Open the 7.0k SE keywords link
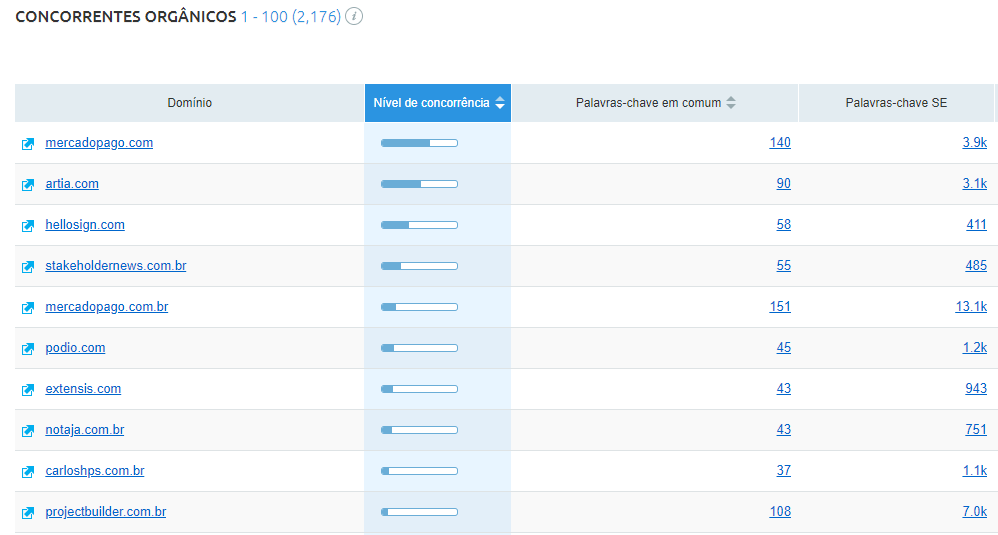The width and height of the screenshot is (998, 535). [974, 511]
